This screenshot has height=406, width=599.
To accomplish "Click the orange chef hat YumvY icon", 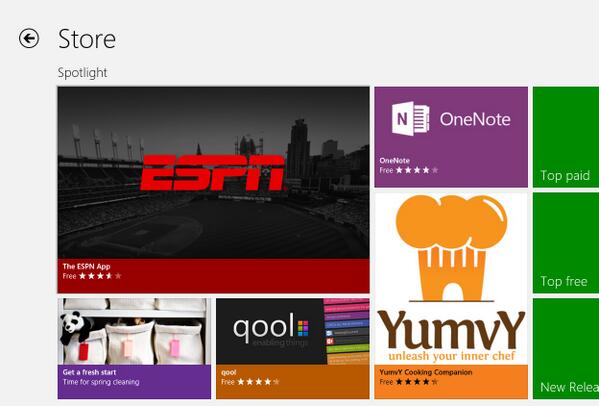I will 452,248.
